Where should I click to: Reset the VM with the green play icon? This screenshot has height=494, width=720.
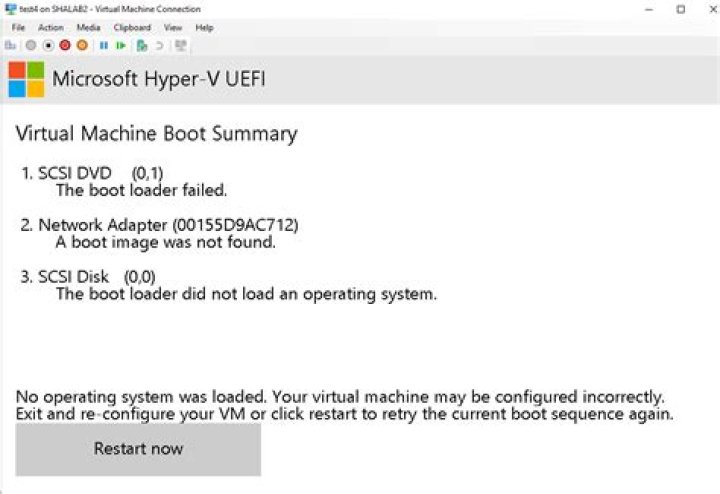pos(121,45)
